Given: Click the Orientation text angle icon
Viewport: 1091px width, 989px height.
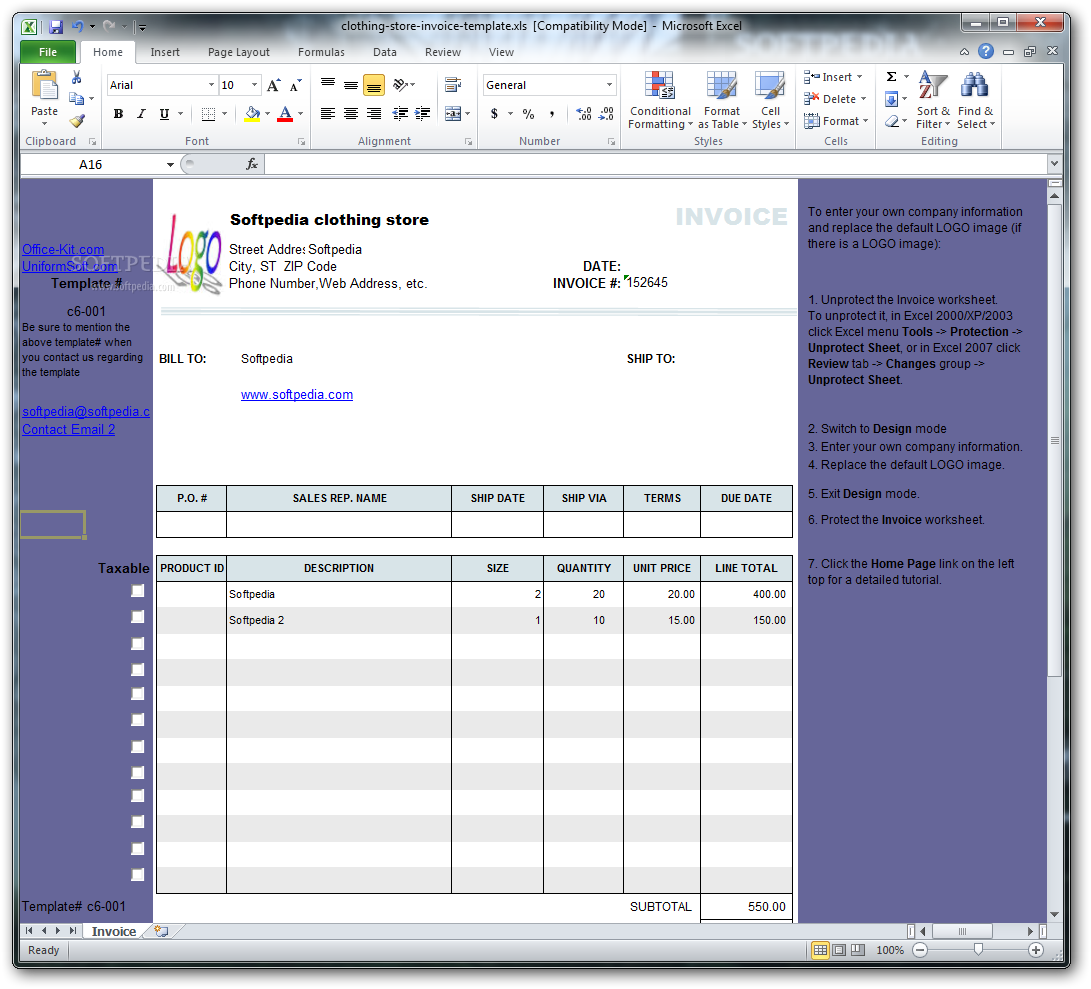Looking at the screenshot, I should [x=400, y=85].
